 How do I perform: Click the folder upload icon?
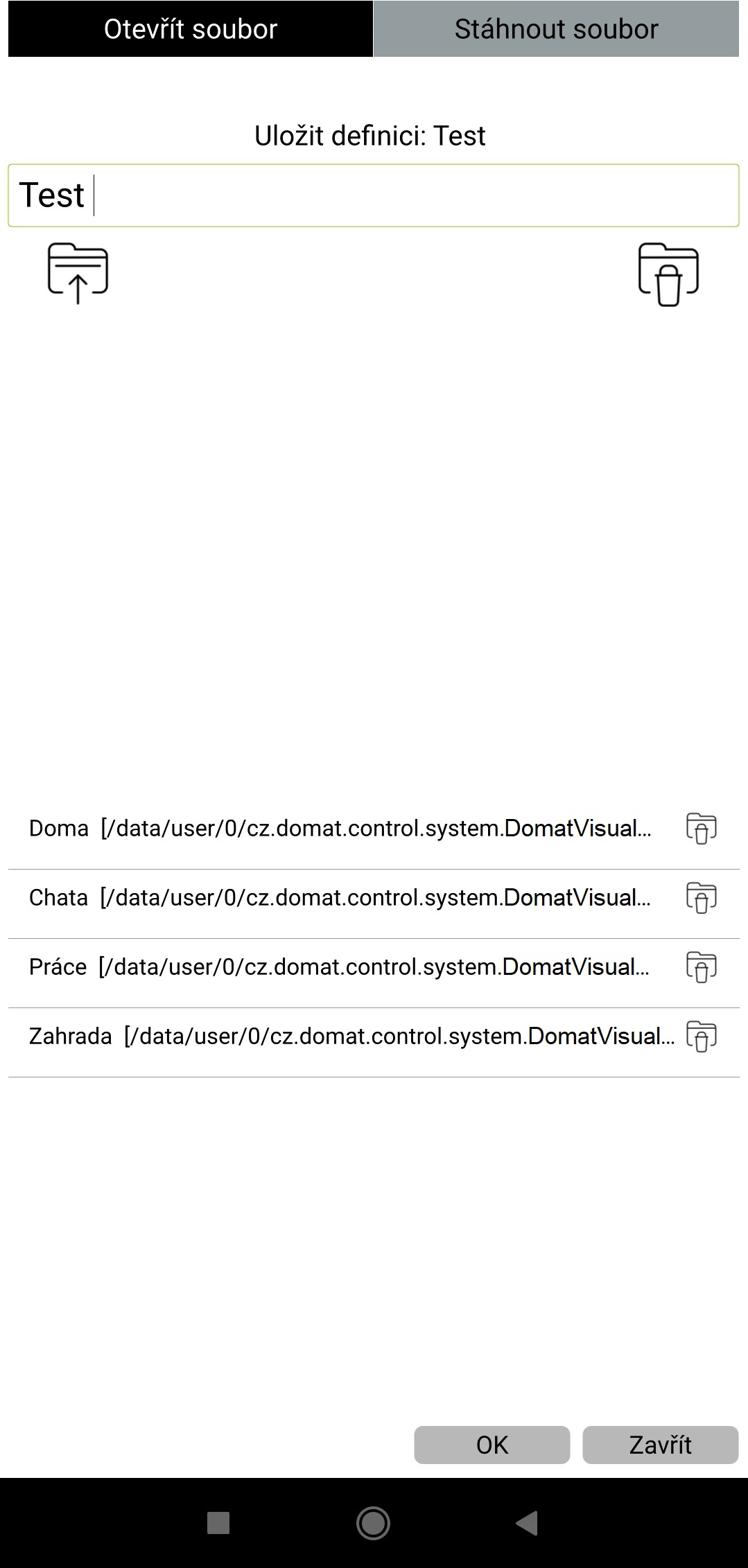78,273
